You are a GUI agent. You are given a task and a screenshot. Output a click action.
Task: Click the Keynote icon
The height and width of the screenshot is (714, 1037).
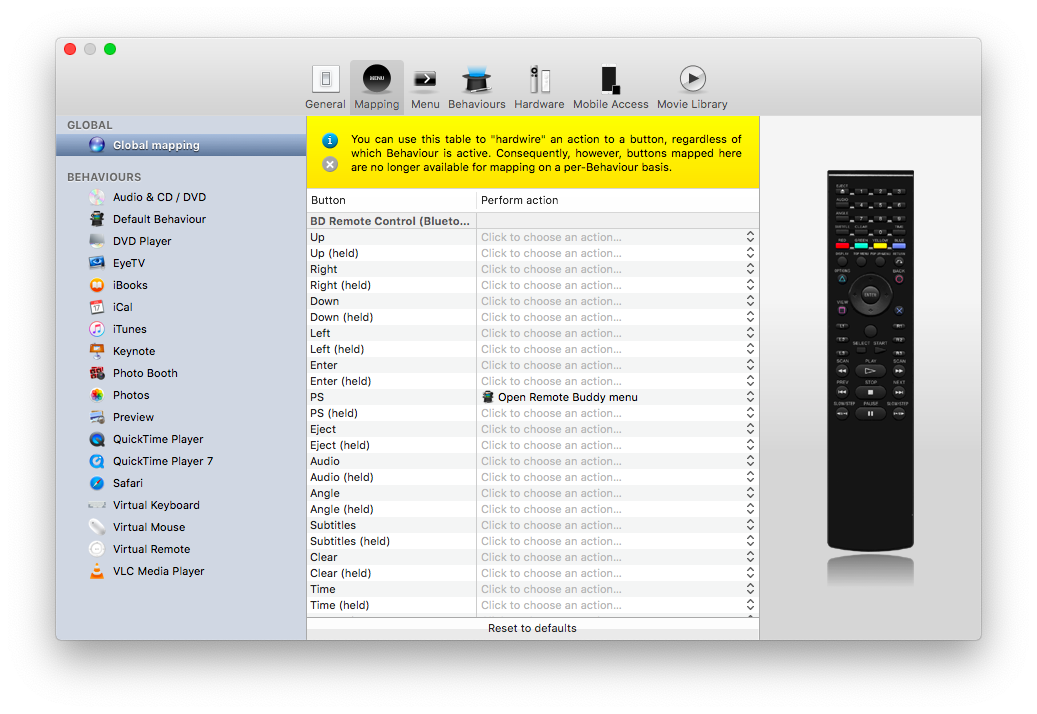(97, 351)
